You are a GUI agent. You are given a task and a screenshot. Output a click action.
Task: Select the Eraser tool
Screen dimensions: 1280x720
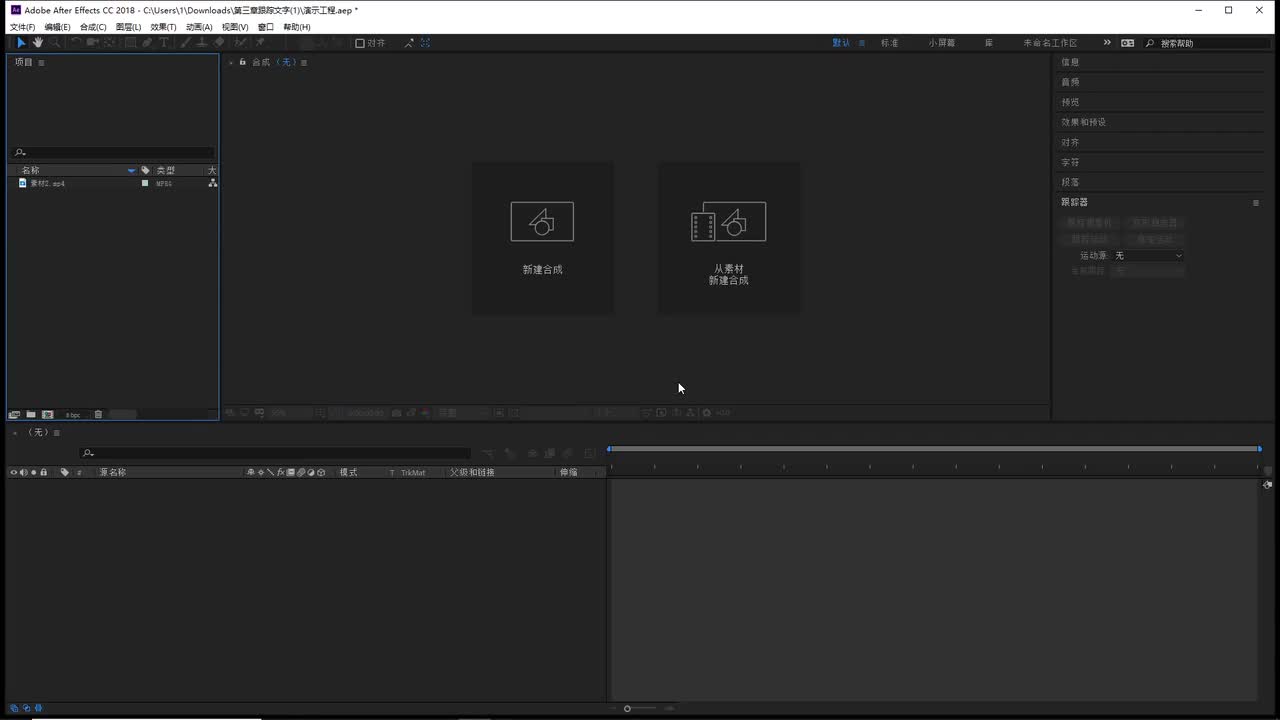[219, 43]
